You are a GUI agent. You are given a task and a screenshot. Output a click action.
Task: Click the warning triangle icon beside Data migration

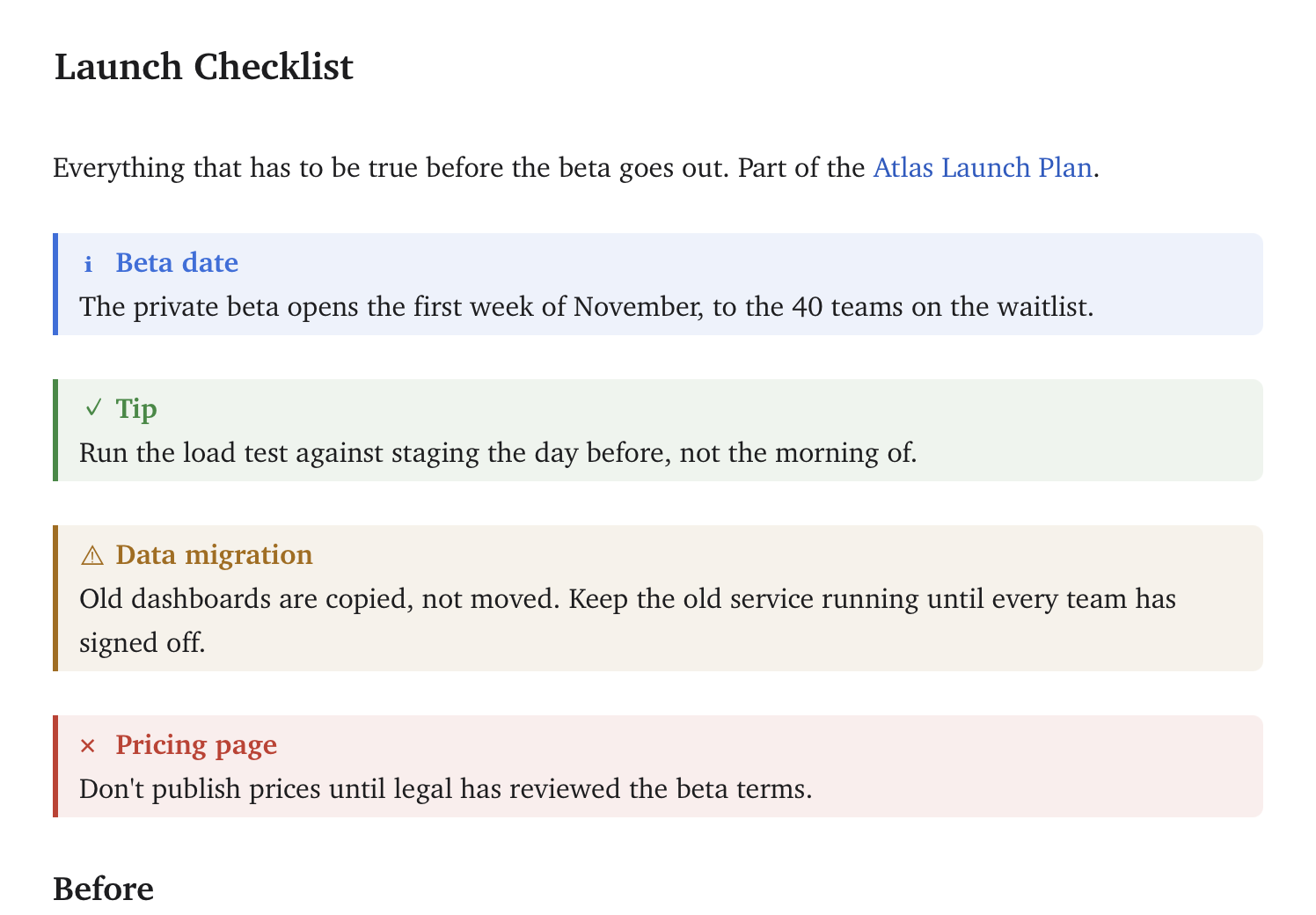pos(92,555)
